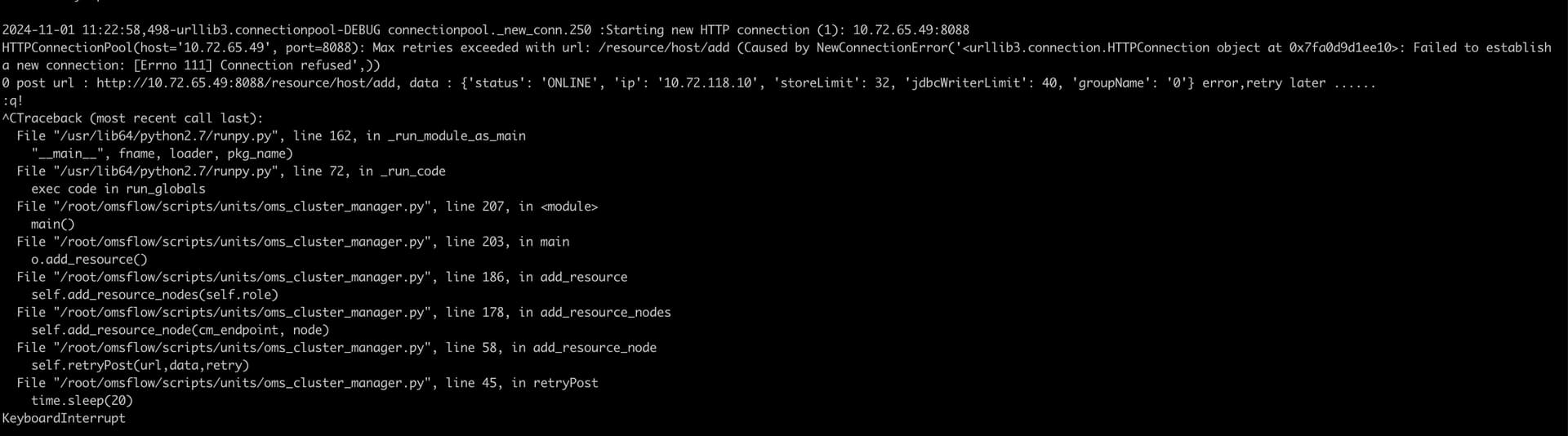This screenshot has height=436, width=1568.
Task: Click the self.retryPost(url,data,retry) line
Action: coord(140,365)
